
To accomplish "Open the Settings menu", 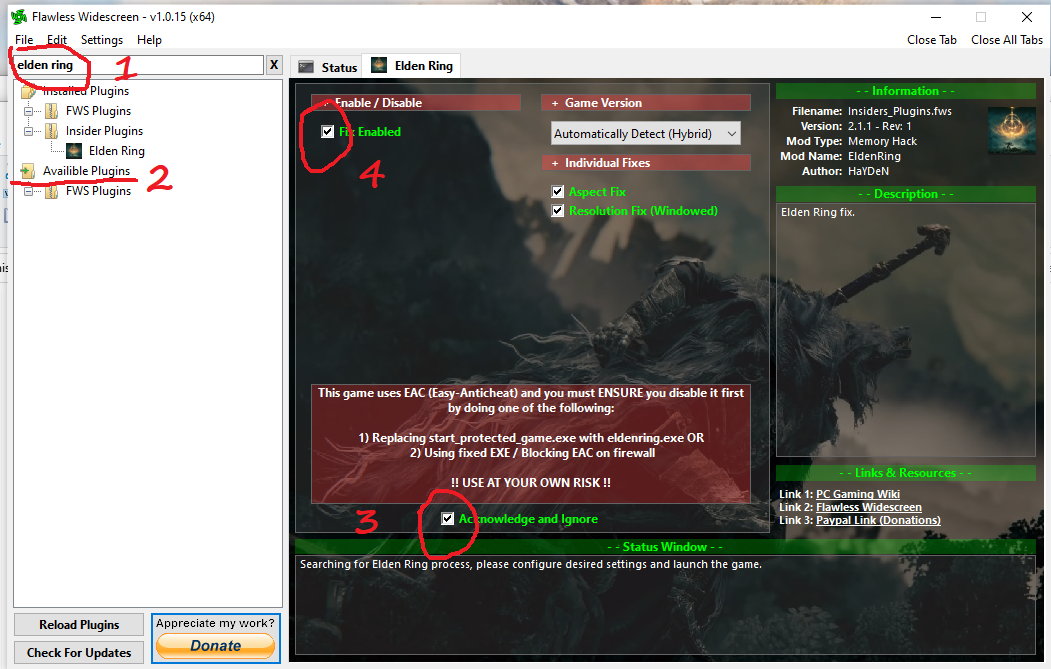I will click(102, 40).
